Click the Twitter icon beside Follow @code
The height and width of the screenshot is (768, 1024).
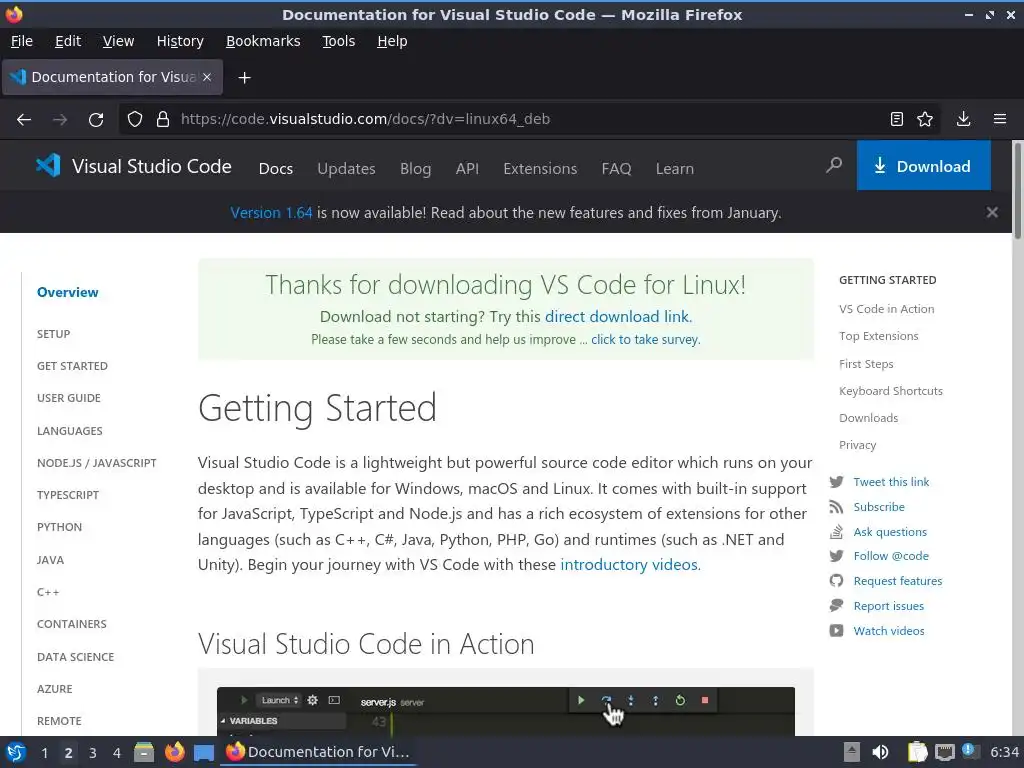click(x=836, y=556)
